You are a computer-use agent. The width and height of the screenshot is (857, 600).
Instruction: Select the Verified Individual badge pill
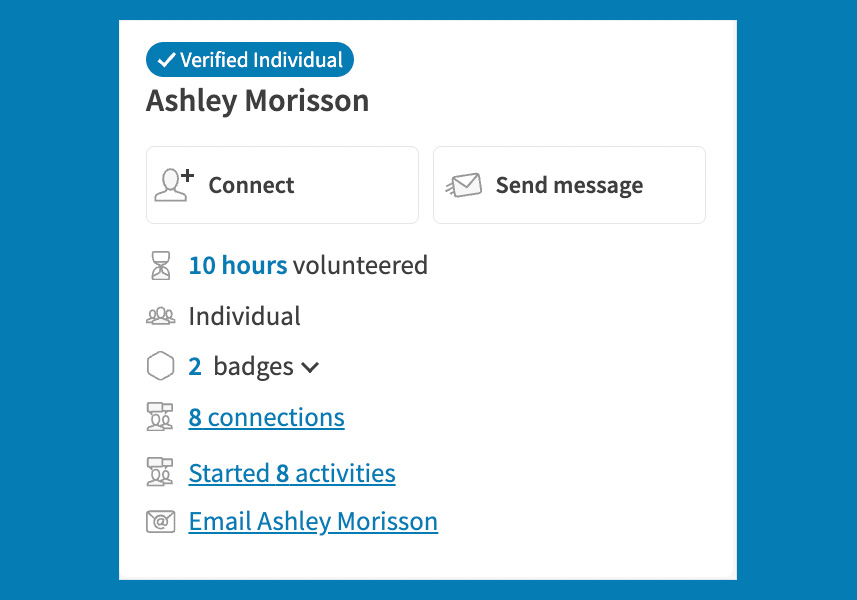249,59
